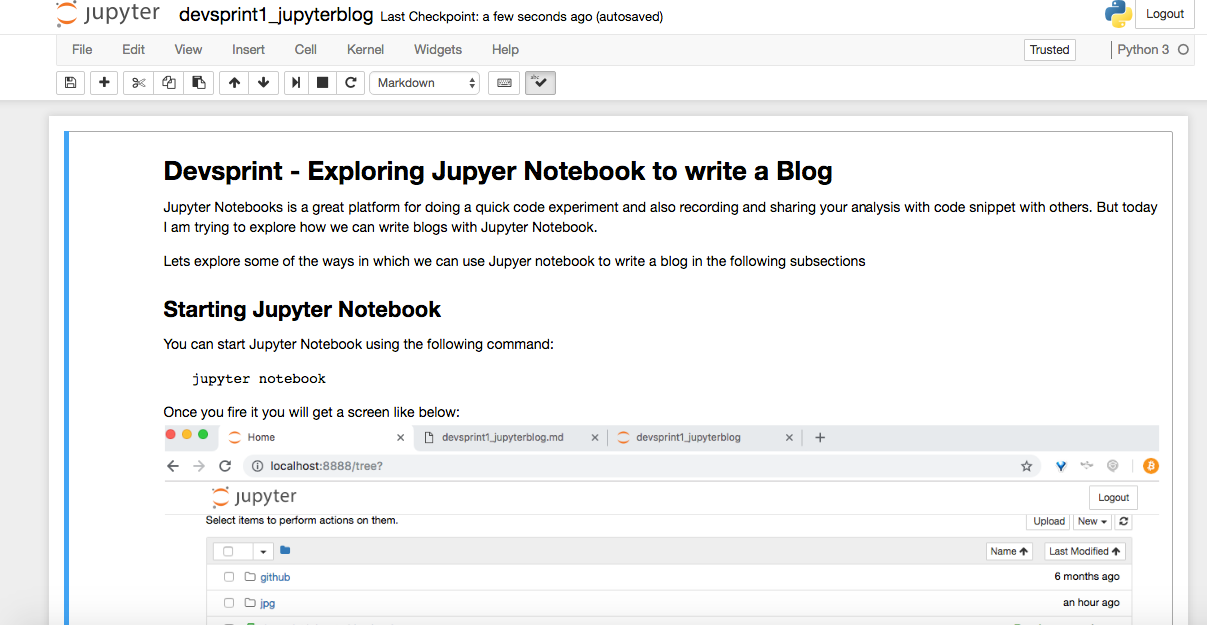
Task: Click the Python logo icon
Action: (1118, 13)
